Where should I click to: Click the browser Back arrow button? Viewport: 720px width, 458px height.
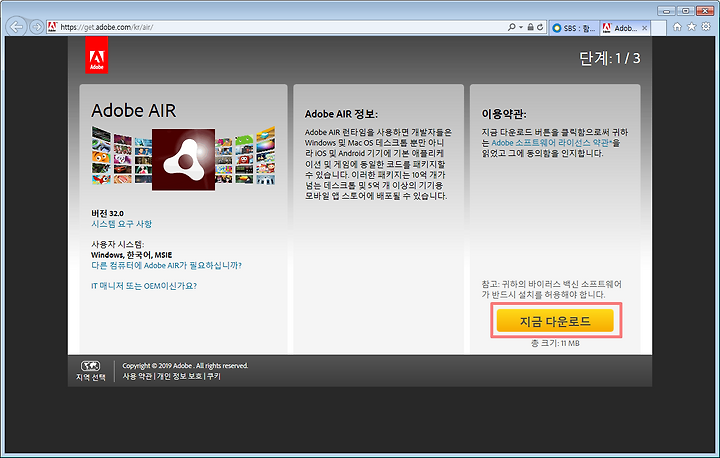17,27
